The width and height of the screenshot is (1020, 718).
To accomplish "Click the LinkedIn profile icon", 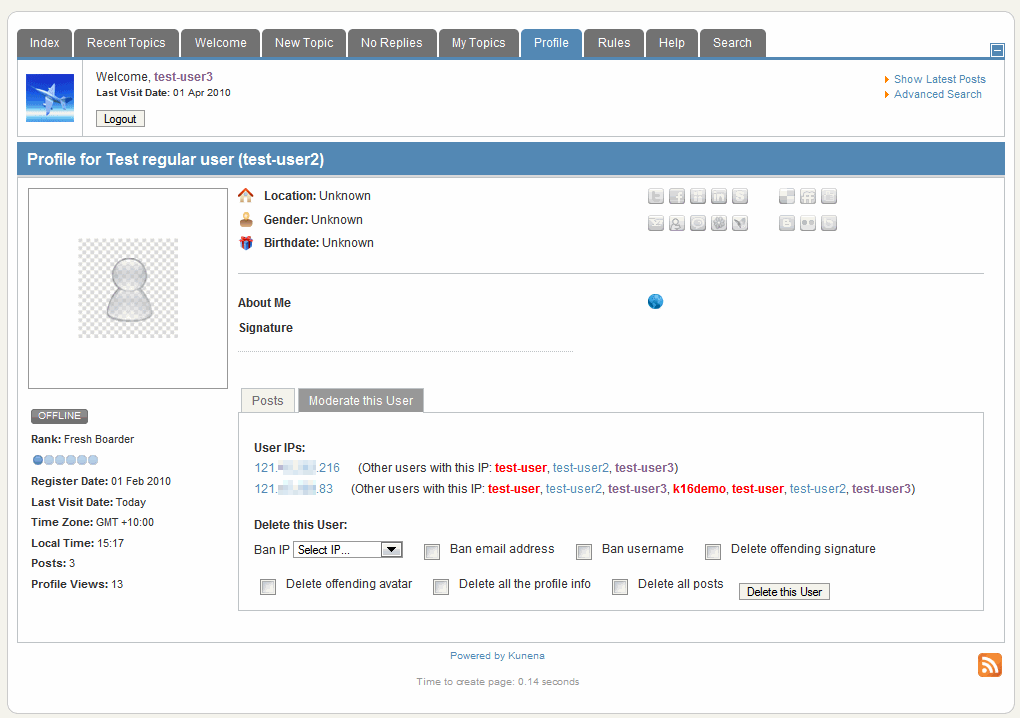I will coord(718,197).
